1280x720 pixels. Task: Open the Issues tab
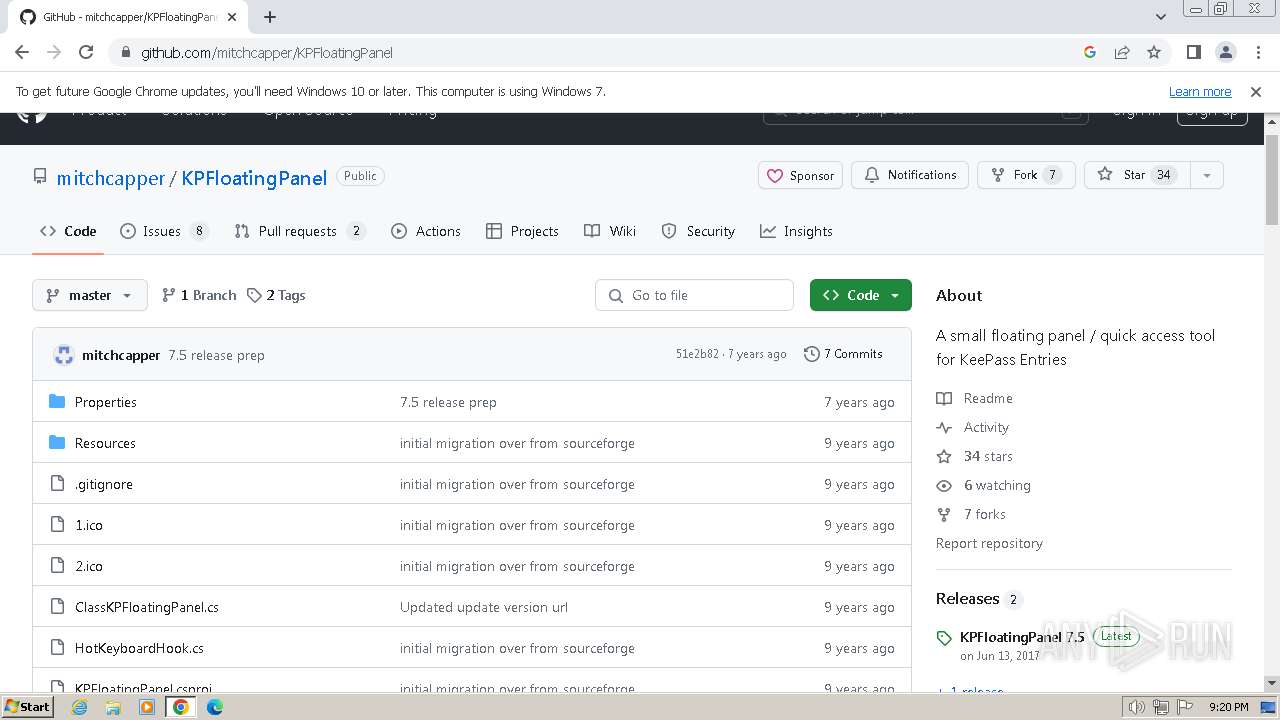tap(164, 231)
